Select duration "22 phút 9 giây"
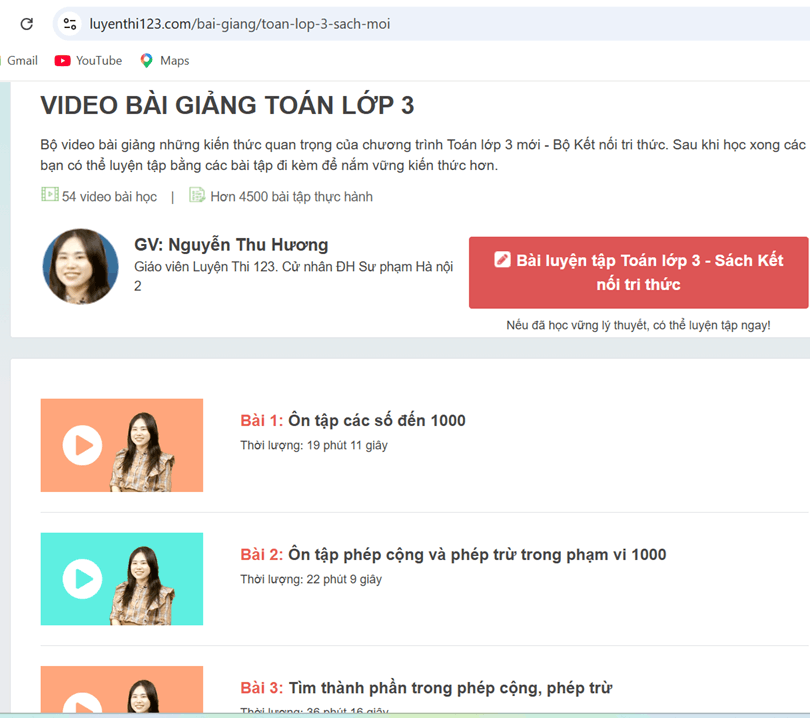The height and width of the screenshot is (718, 810). click(x=344, y=579)
